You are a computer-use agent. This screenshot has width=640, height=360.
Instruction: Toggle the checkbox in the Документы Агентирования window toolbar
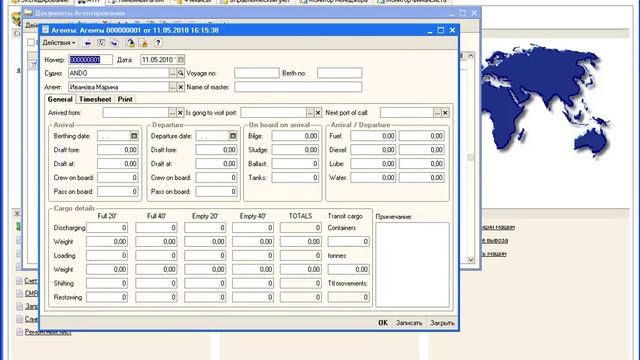coord(31,42)
